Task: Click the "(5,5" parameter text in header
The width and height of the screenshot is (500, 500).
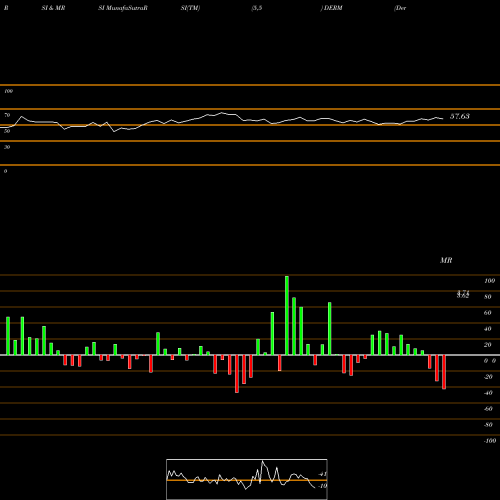Action: pyautogui.click(x=257, y=8)
